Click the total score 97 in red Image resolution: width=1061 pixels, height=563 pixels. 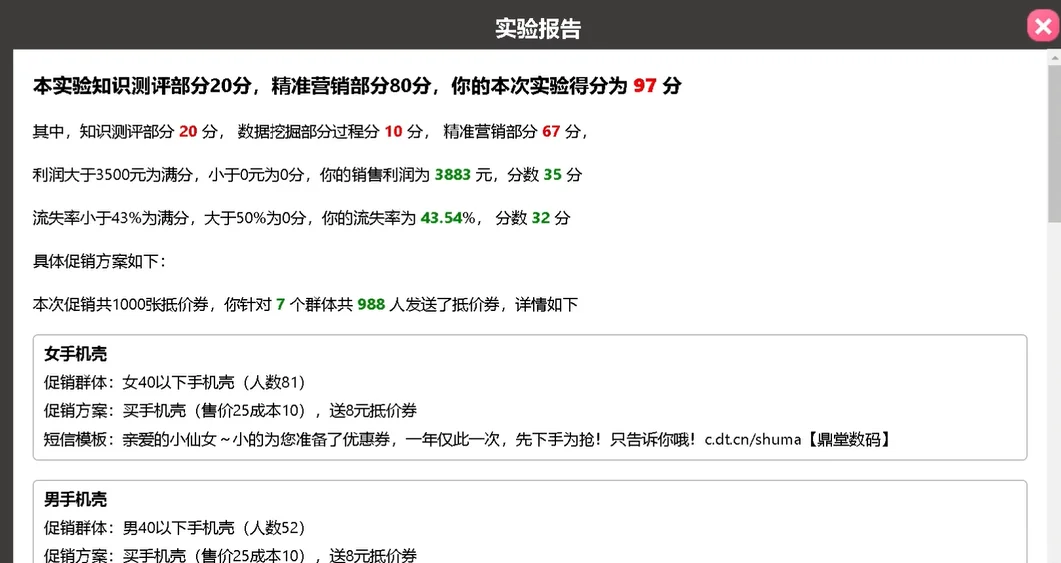[x=644, y=86]
